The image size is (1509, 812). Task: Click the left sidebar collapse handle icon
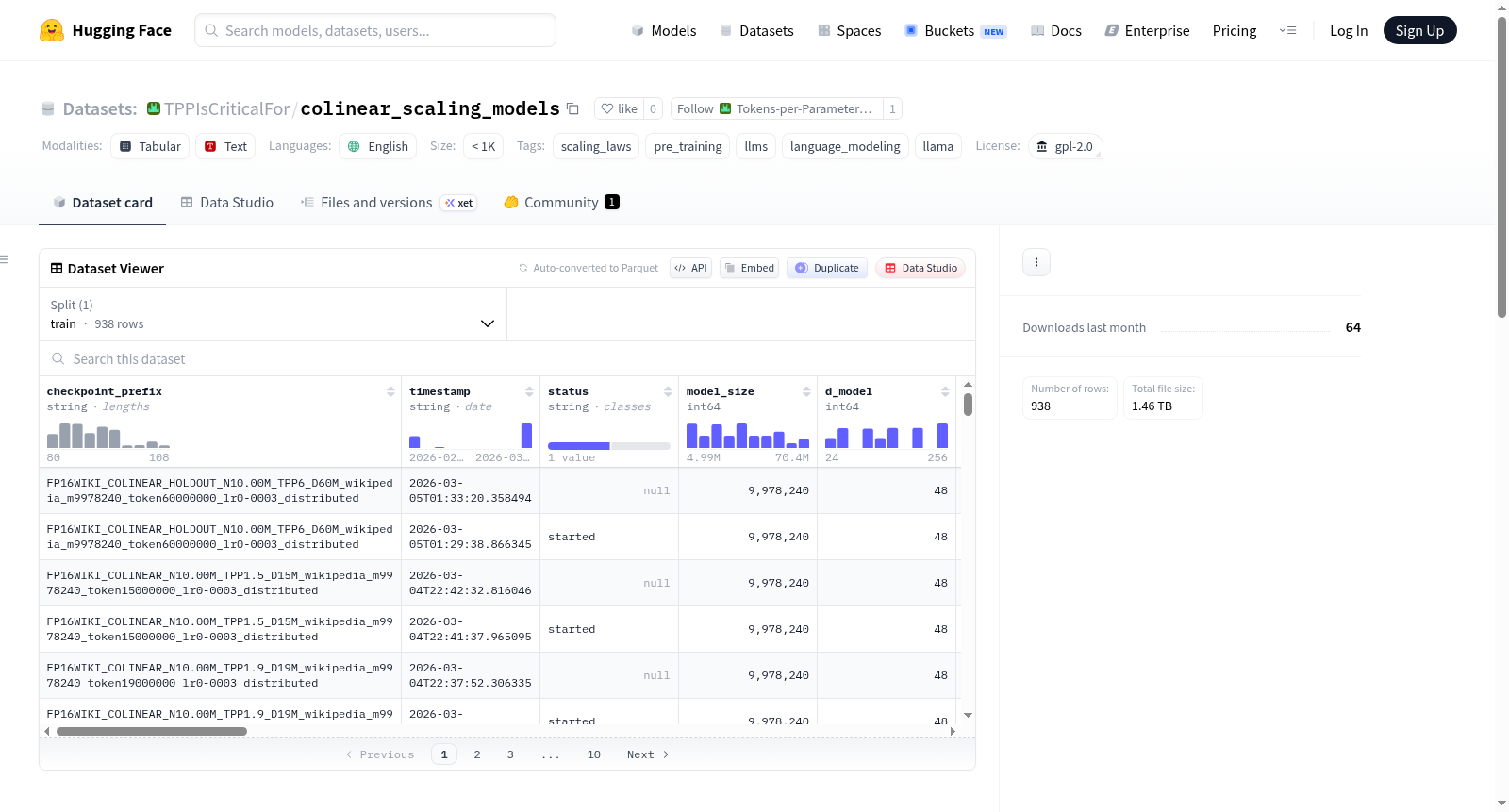4,259
